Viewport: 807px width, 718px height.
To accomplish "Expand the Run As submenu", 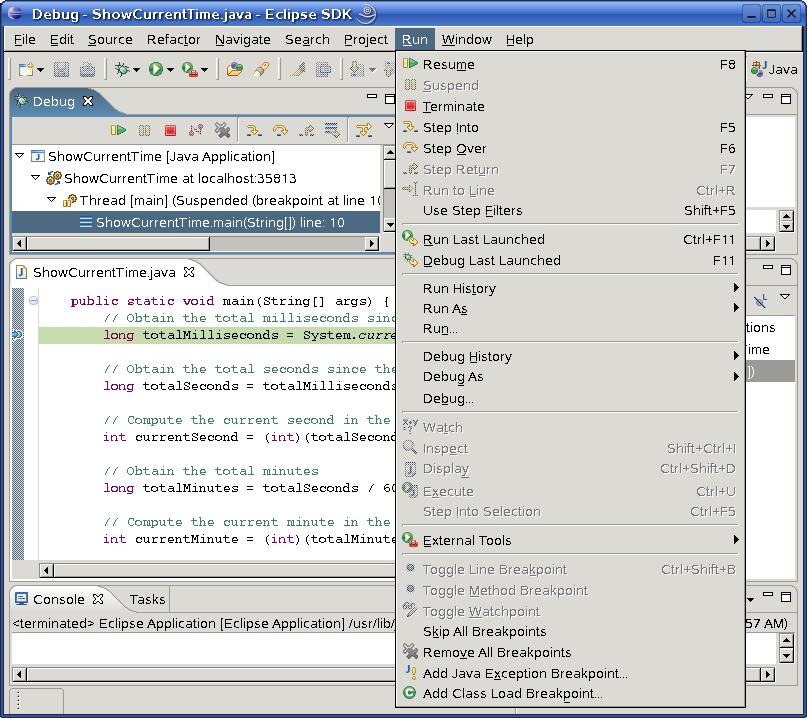I will 570,308.
